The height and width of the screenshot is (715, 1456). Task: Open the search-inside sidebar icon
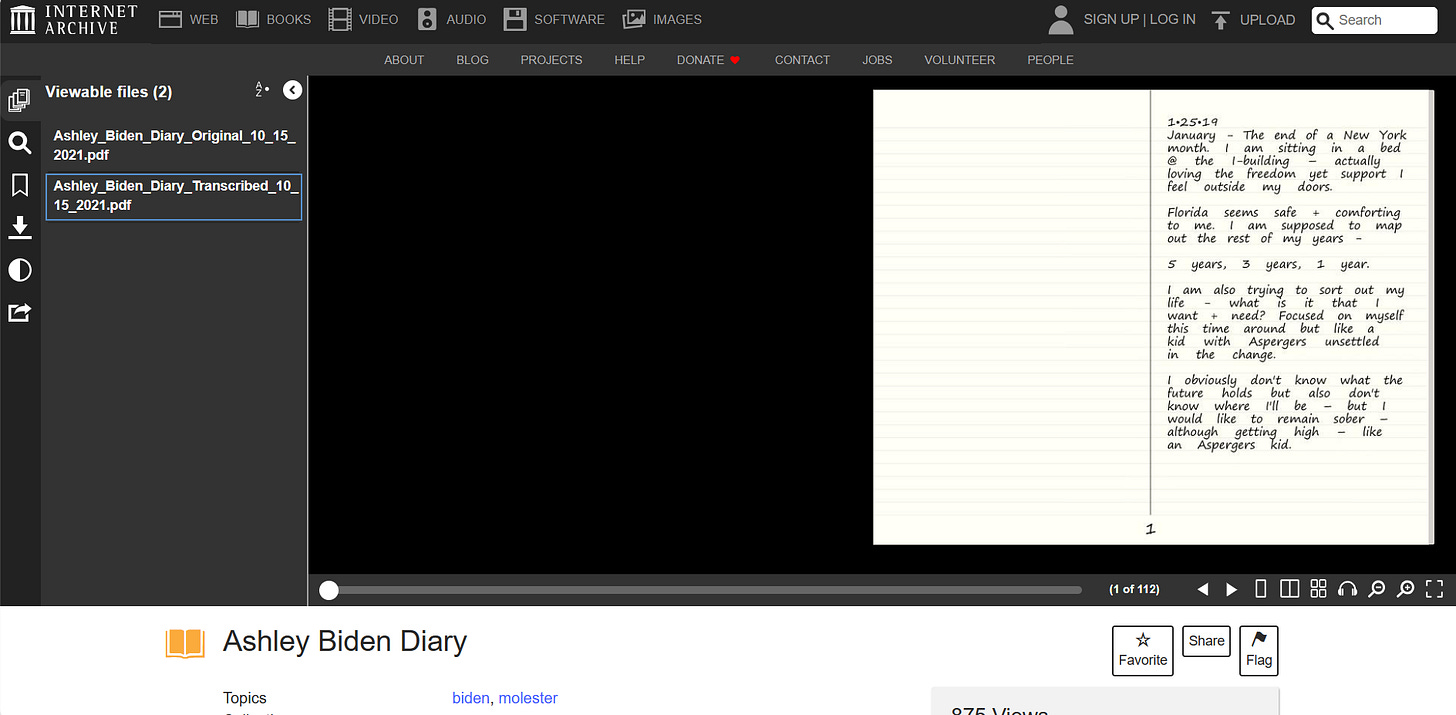pos(19,143)
